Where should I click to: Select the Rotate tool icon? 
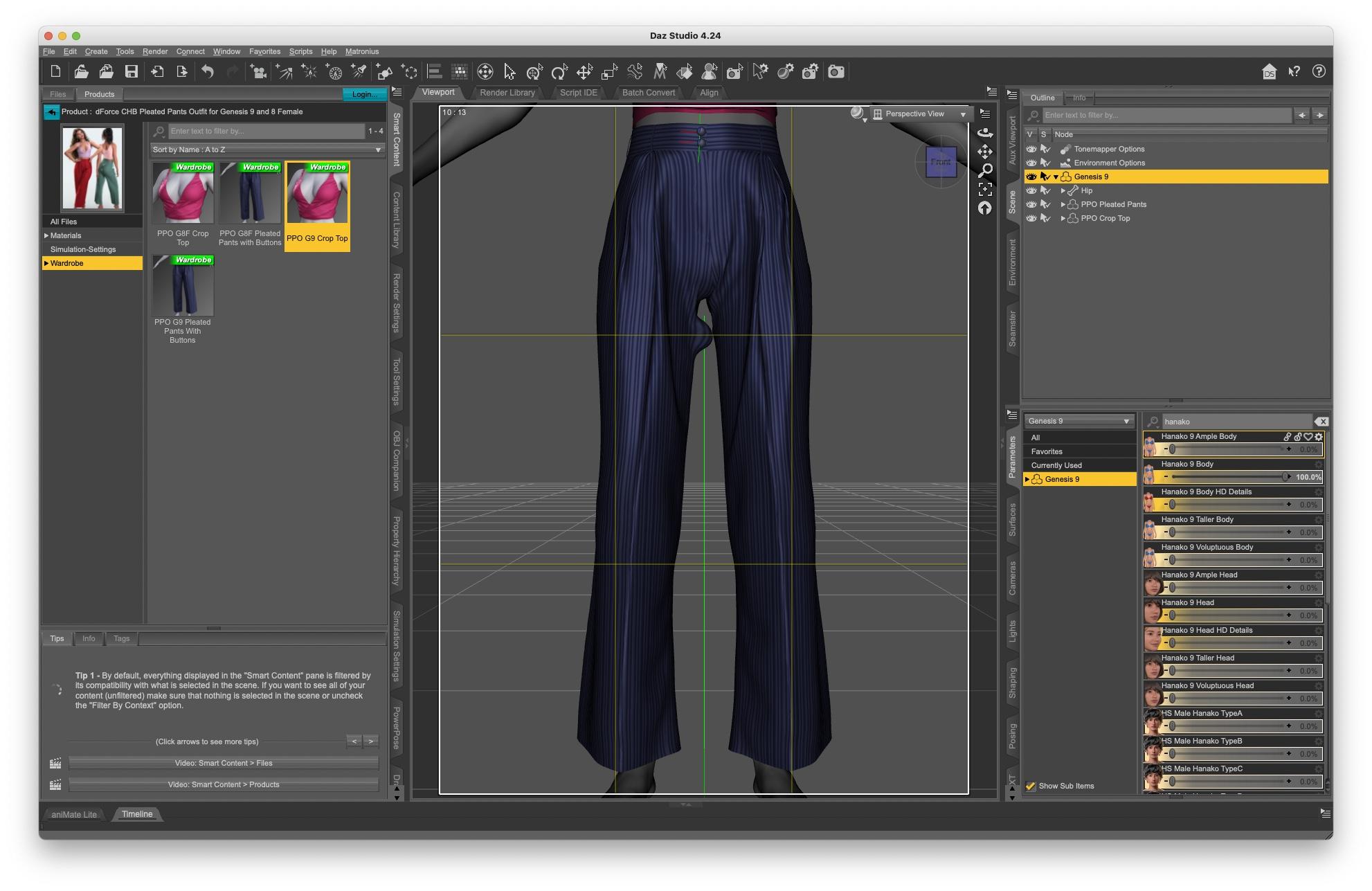pyautogui.click(x=559, y=71)
